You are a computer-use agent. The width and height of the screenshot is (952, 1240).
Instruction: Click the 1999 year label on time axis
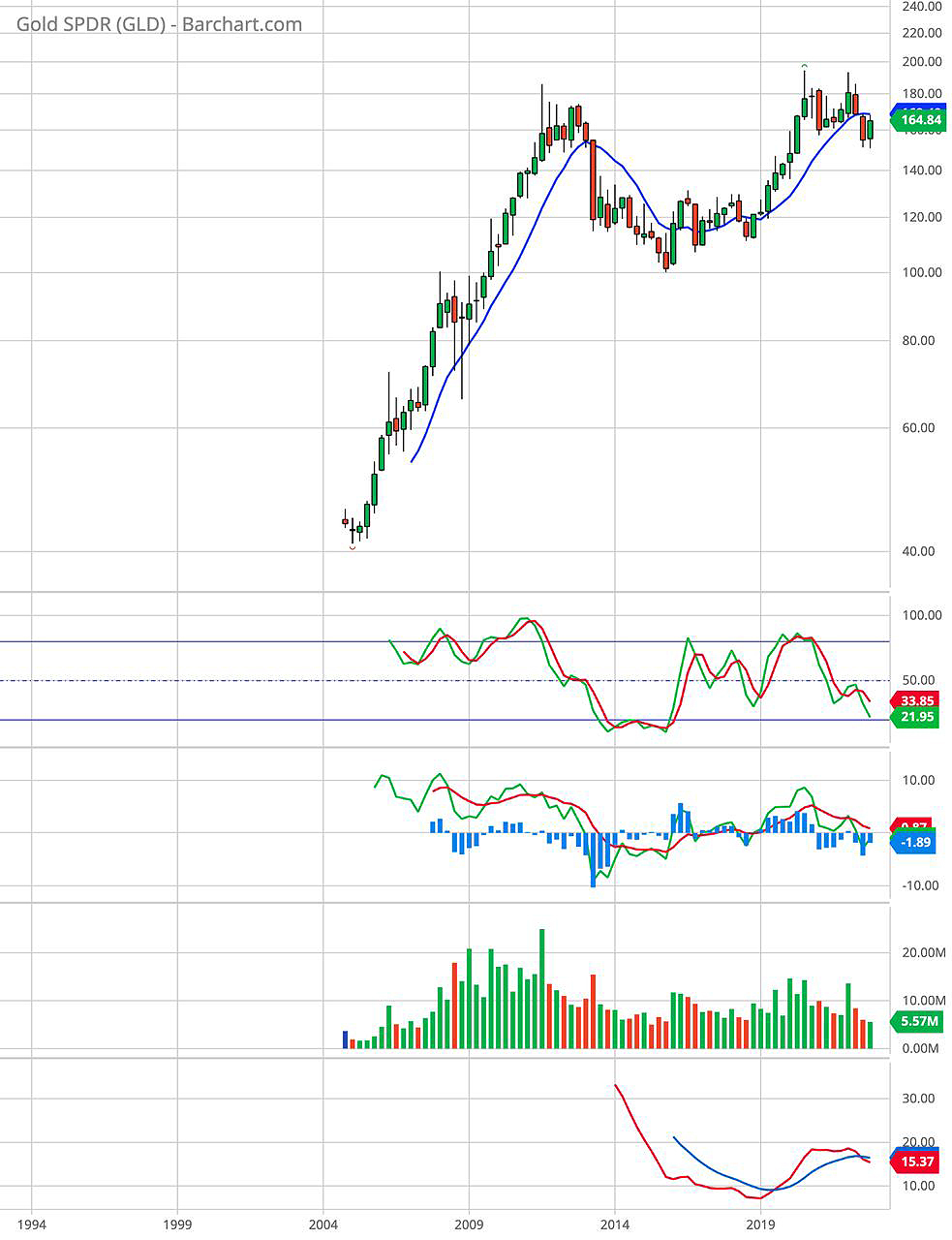tap(177, 1223)
